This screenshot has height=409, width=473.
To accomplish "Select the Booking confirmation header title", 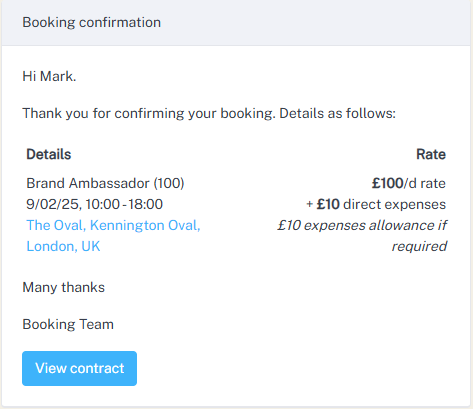I will [x=91, y=22].
